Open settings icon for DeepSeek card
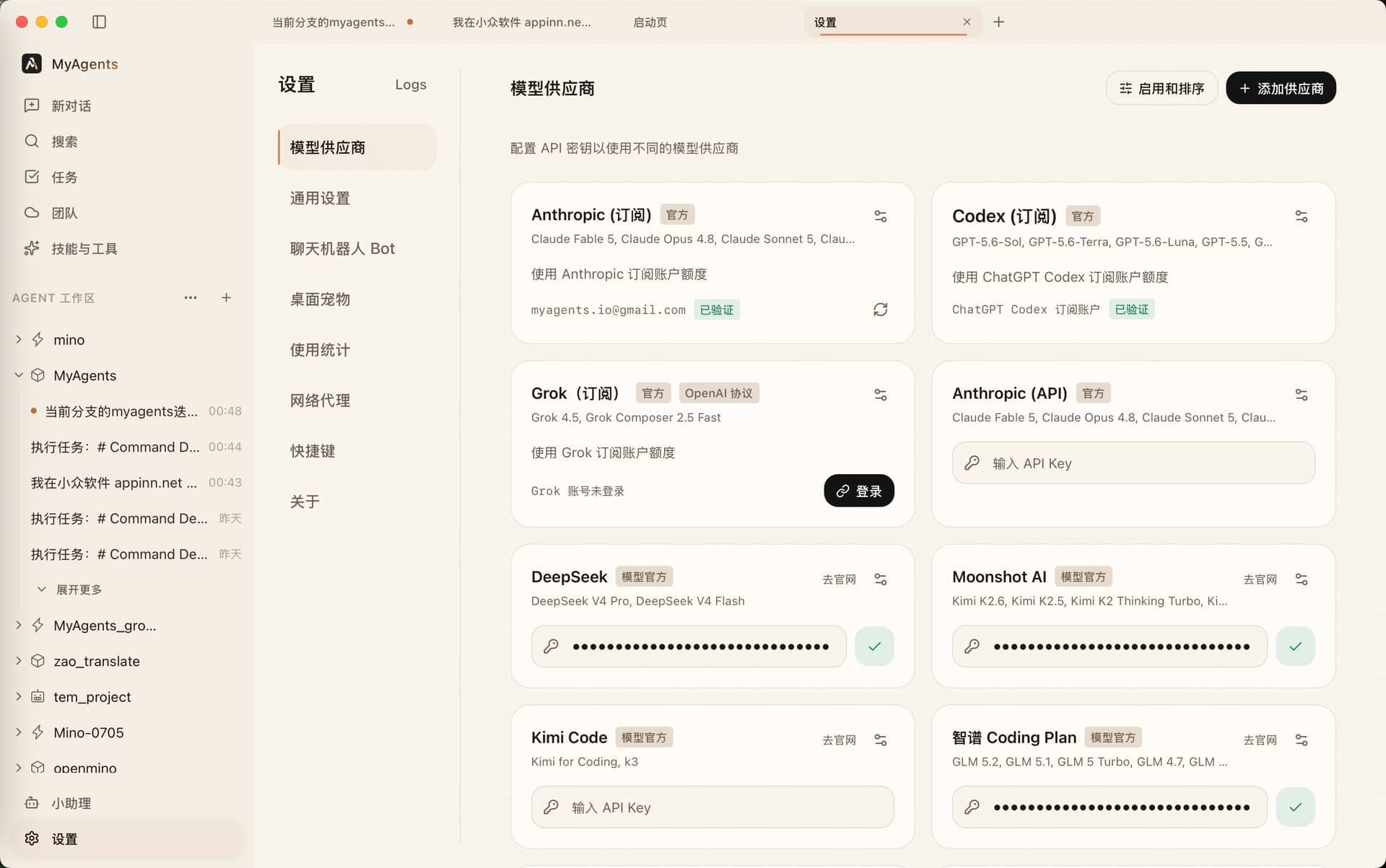The width and height of the screenshot is (1386, 868). coord(881,579)
